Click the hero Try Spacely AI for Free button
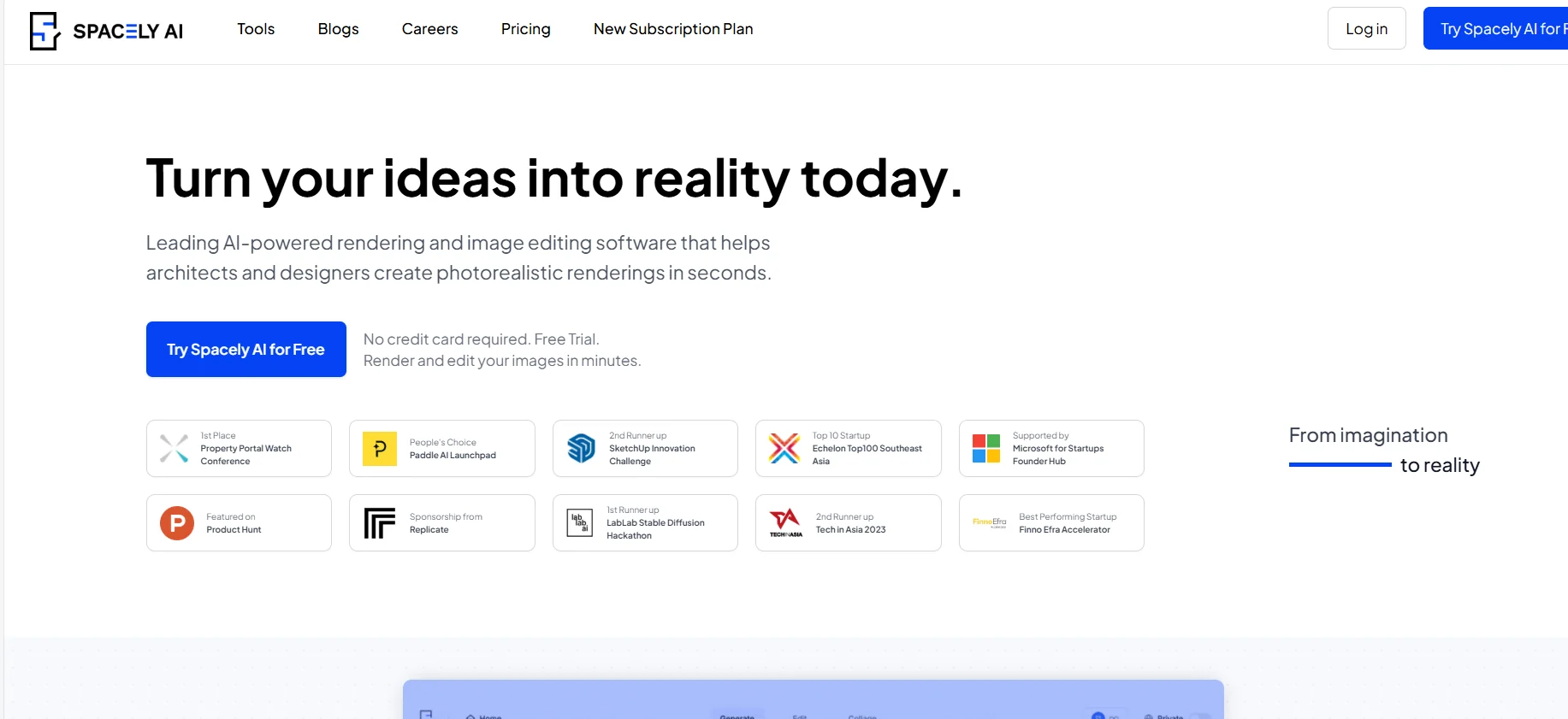Screen dimensions: 1568x719 [x=246, y=350]
